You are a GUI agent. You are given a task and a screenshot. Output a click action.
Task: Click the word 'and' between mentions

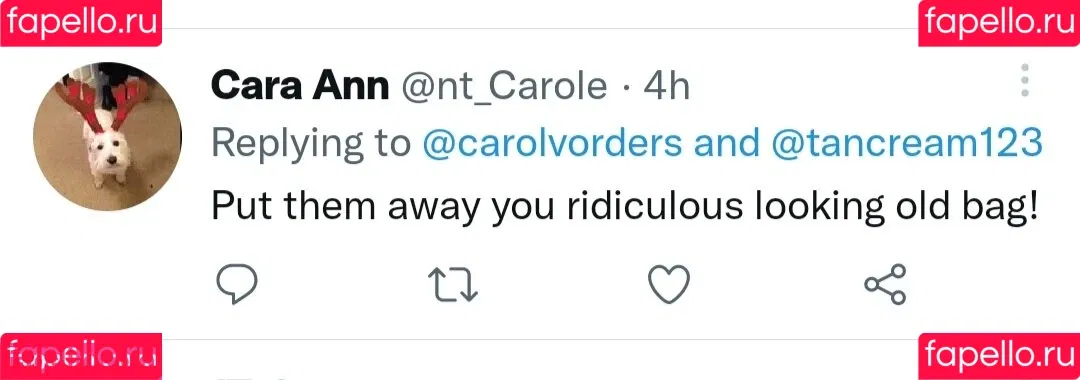coord(728,143)
